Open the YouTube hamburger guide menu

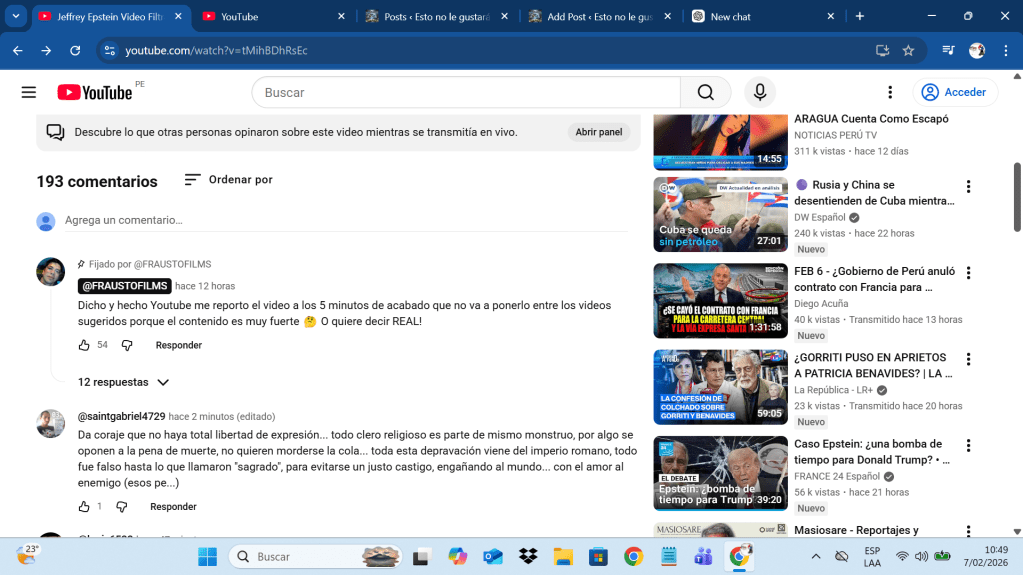(x=29, y=92)
